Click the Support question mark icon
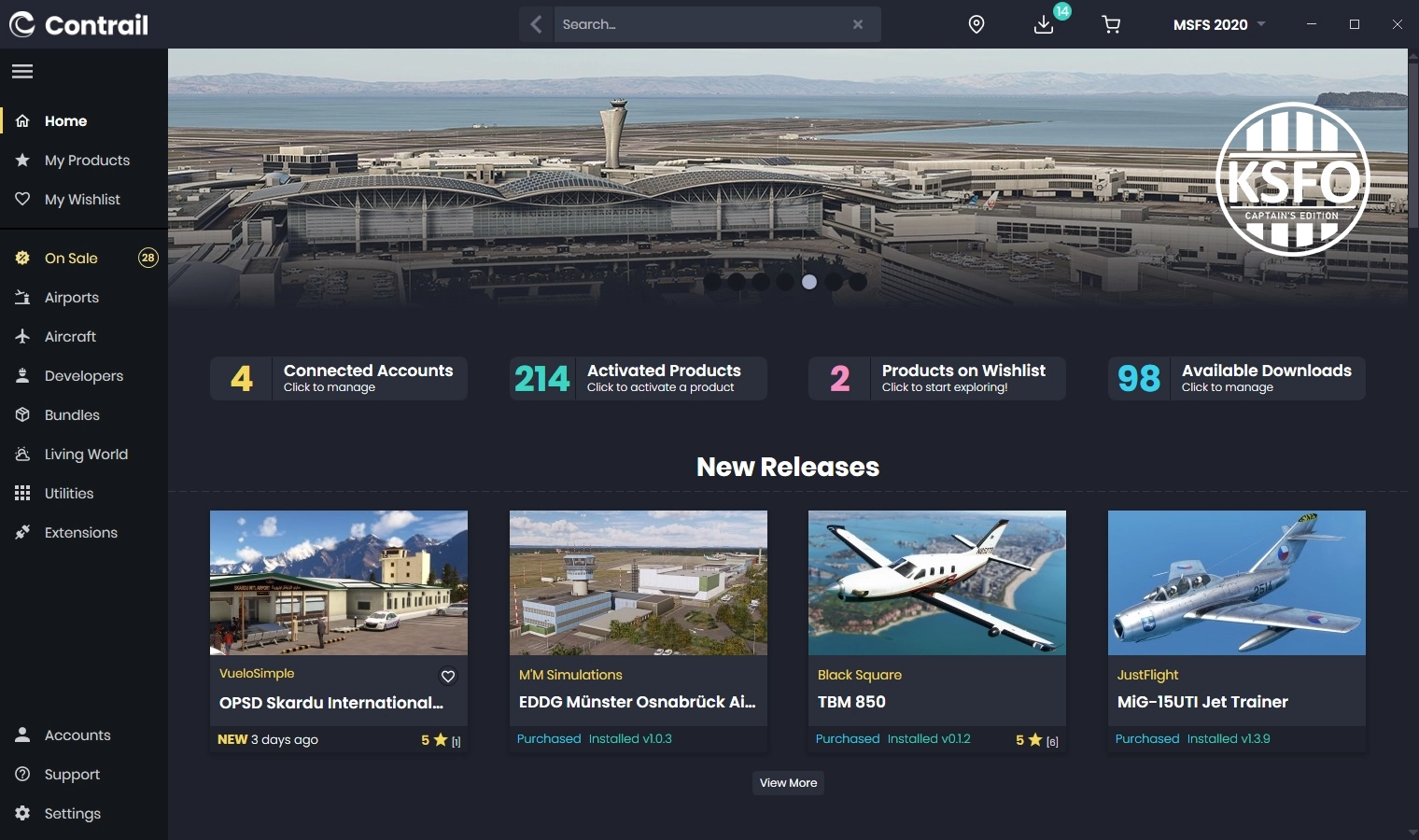 point(22,775)
